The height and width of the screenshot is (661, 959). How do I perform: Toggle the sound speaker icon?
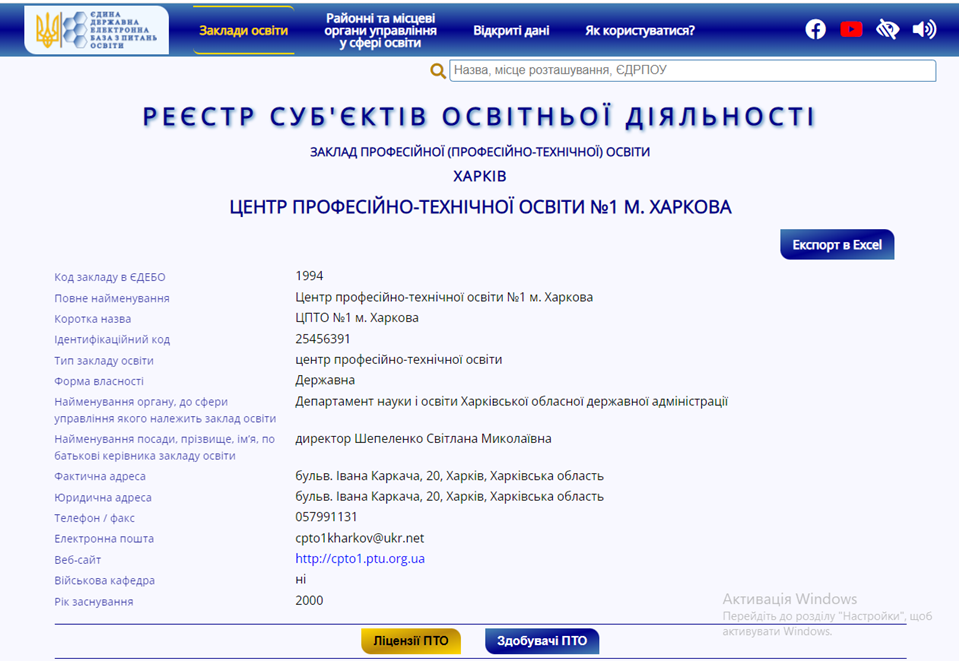pos(924,29)
